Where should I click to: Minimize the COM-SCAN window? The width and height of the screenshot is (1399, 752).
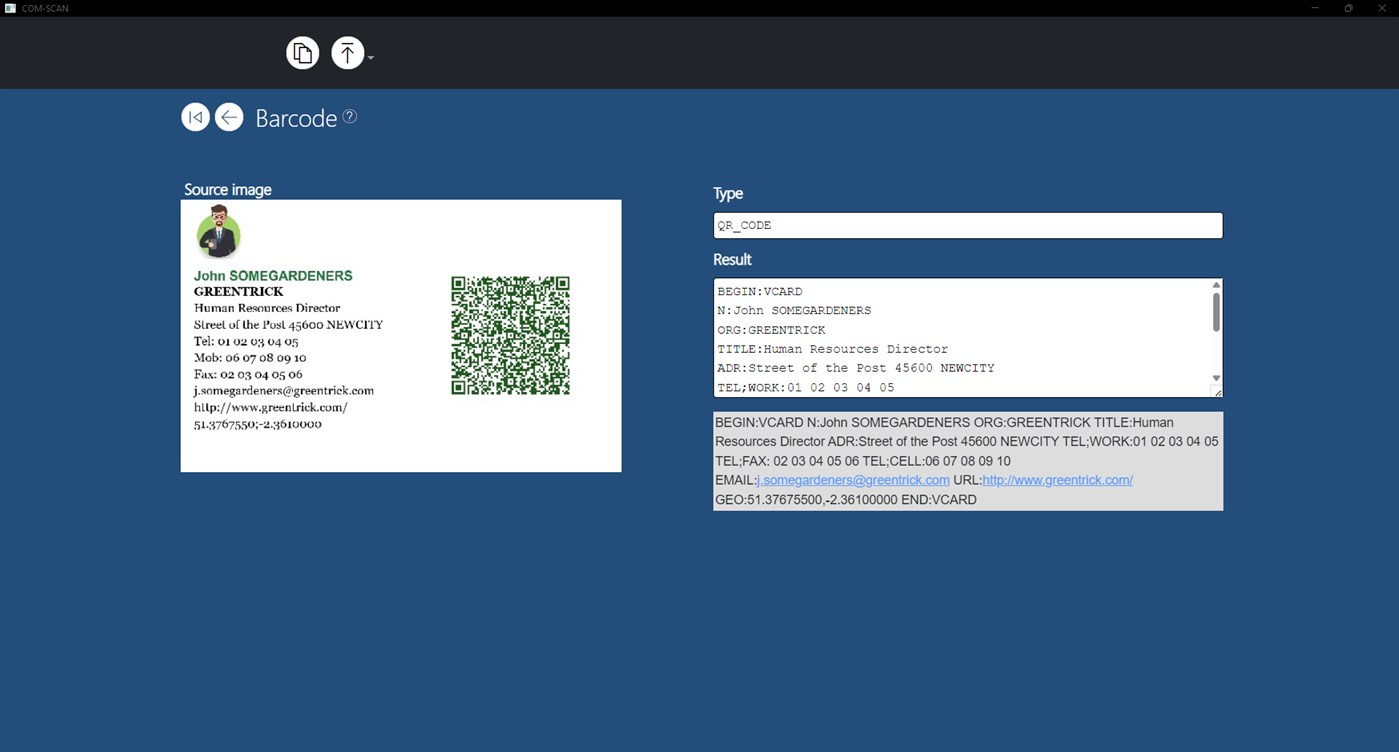click(x=1314, y=8)
